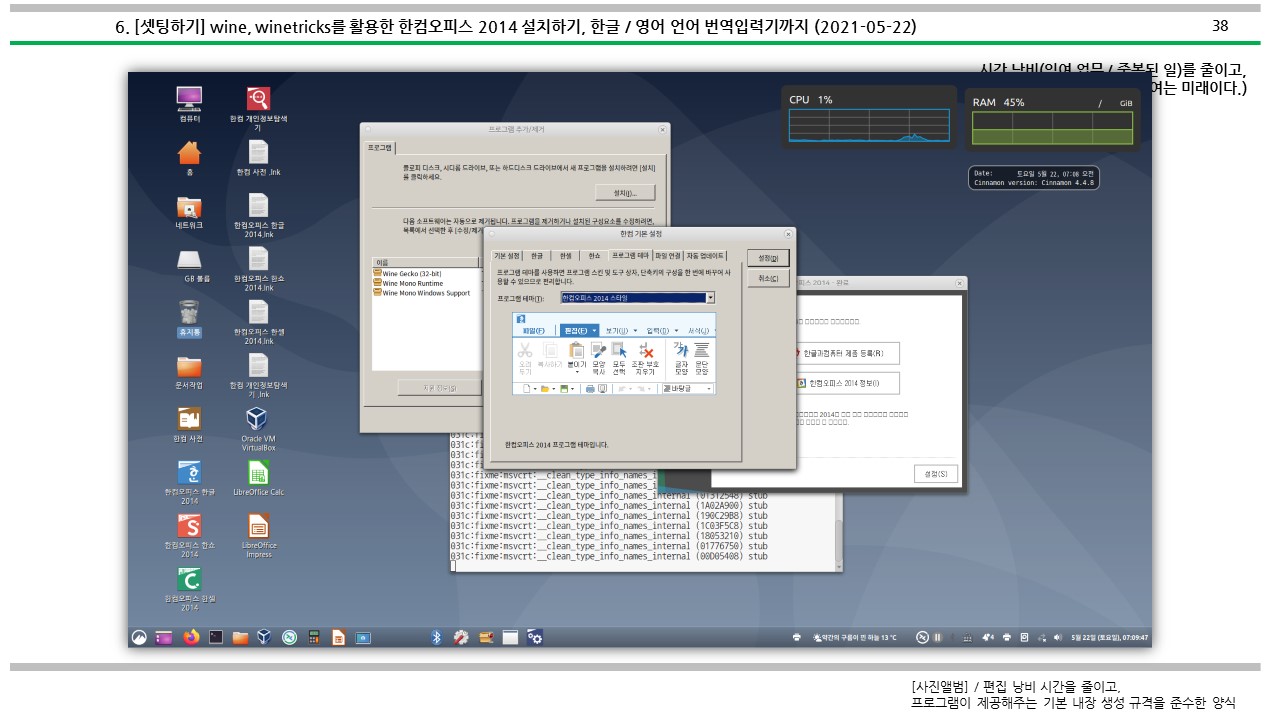This screenshot has width=1280, height=720.
Task: Click the RAM usage desklet
Action: point(1053,120)
